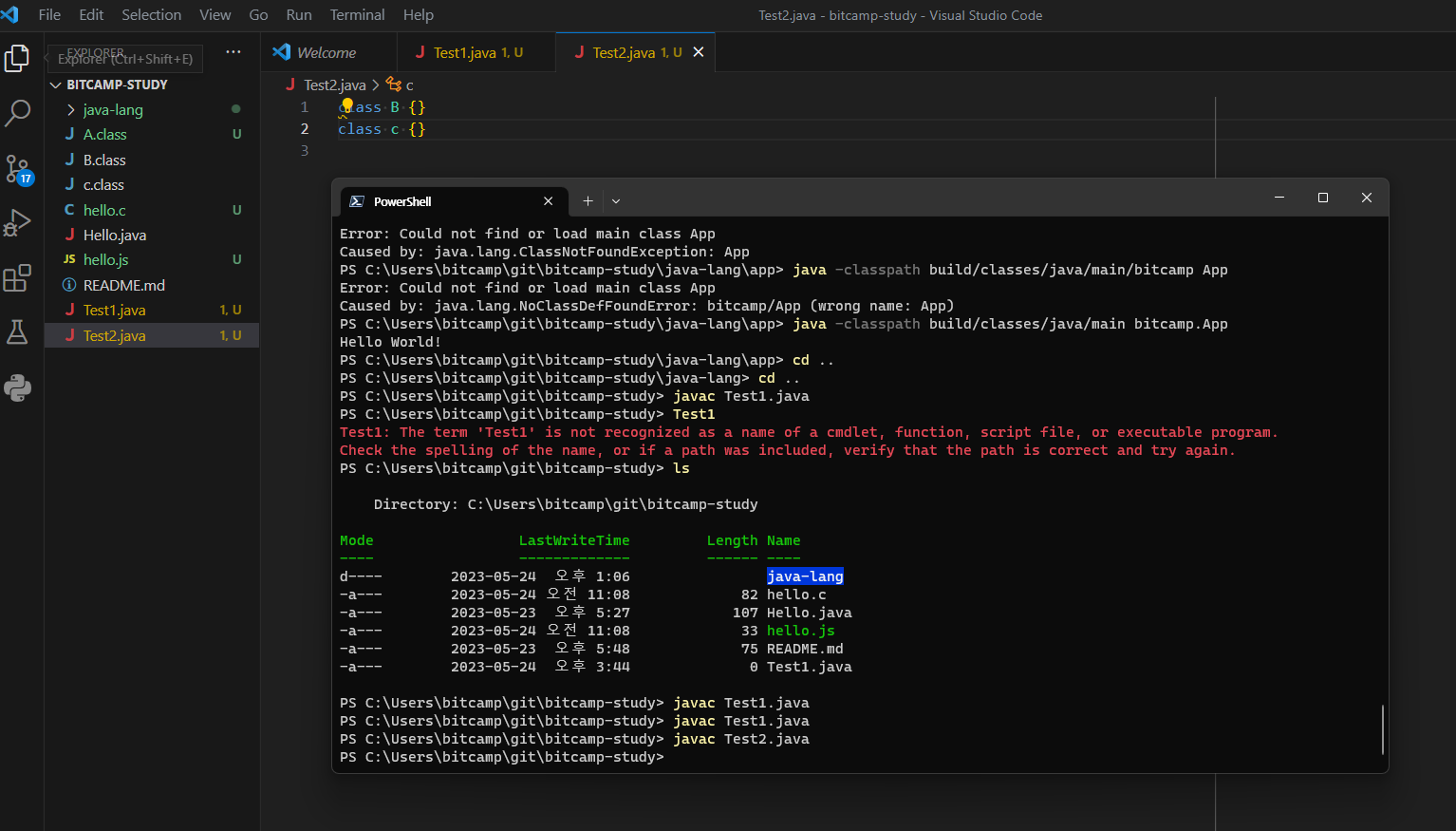Image resolution: width=1456 pixels, height=831 pixels.
Task: Click the LastWriteTime column header
Action: point(574,540)
